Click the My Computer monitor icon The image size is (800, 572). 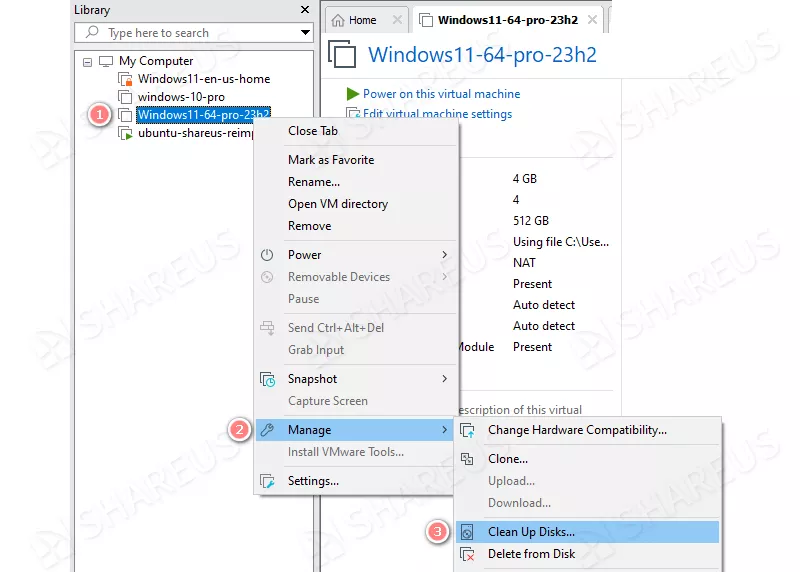(106, 61)
